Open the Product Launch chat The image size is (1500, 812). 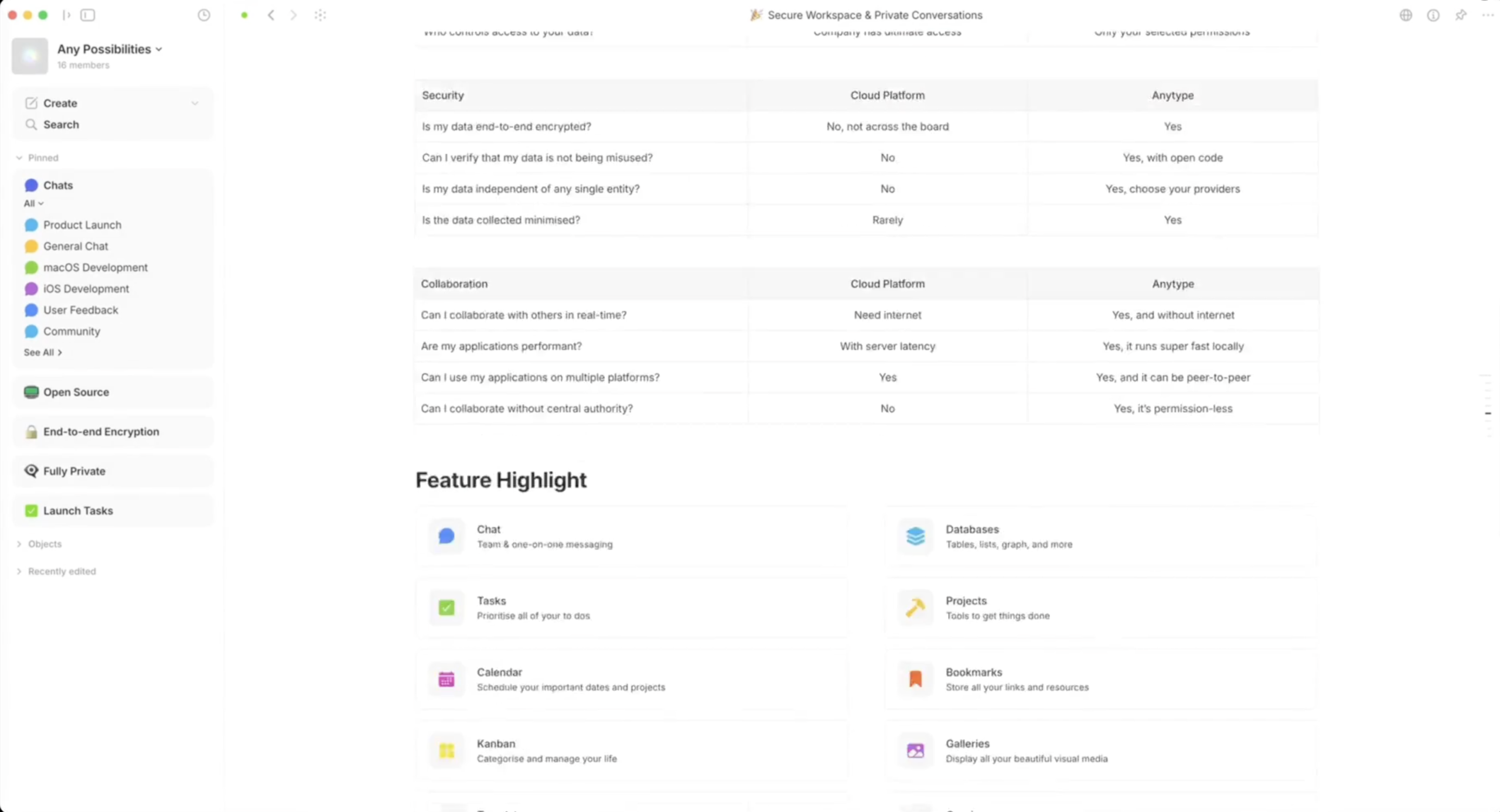click(82, 225)
